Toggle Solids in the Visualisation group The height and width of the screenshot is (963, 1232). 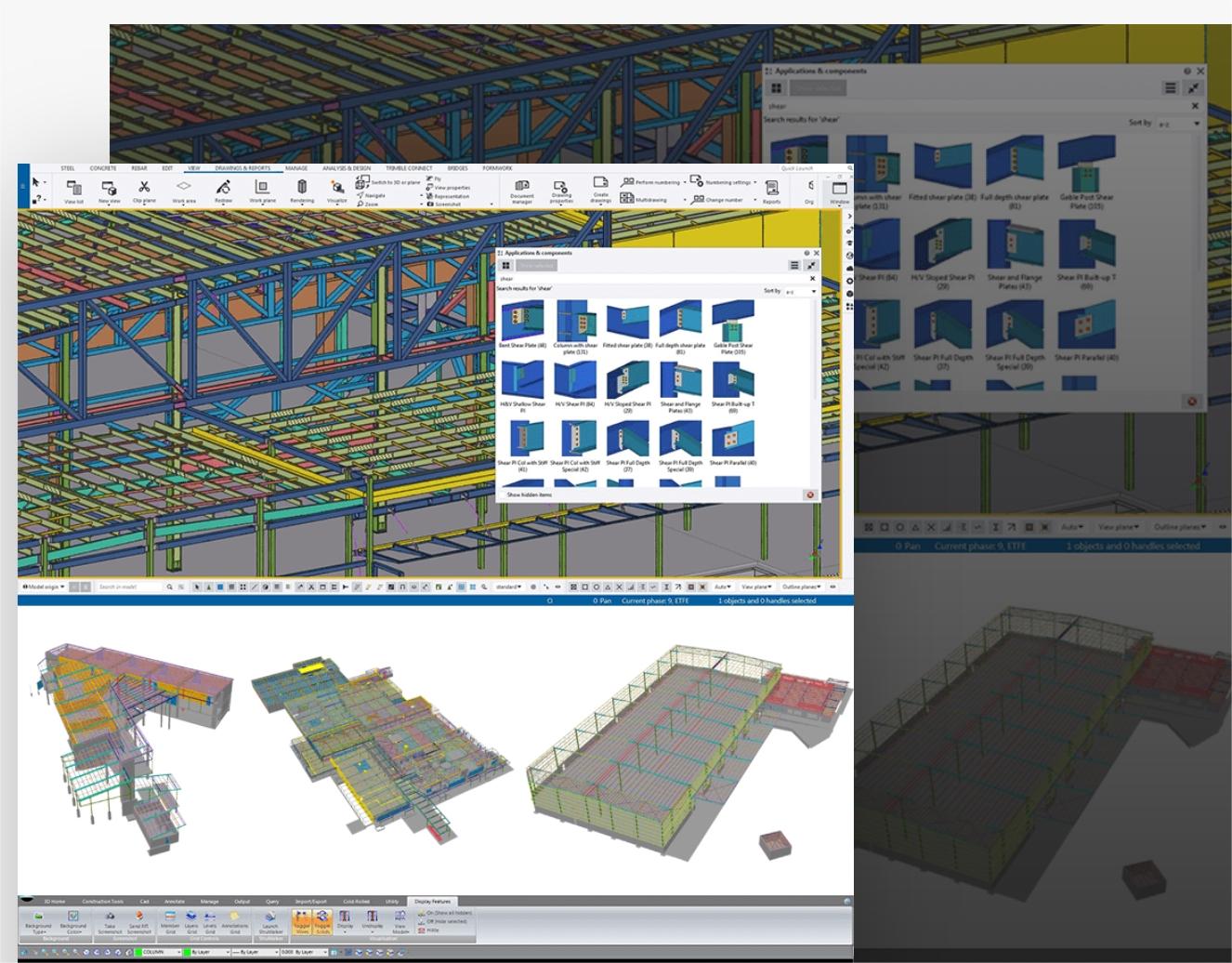(x=321, y=917)
